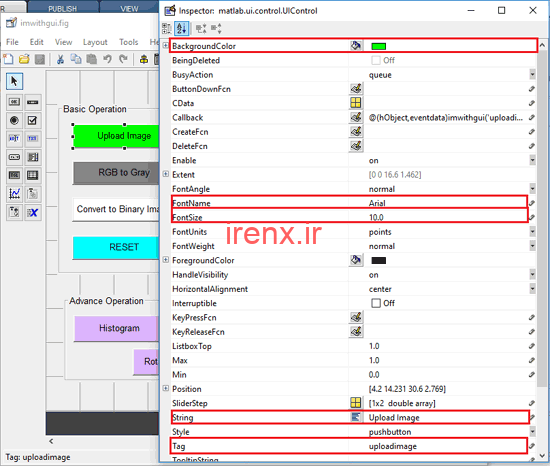Expand the Extent property
Image resolution: width=550 pixels, height=466 pixels.
coord(166,174)
